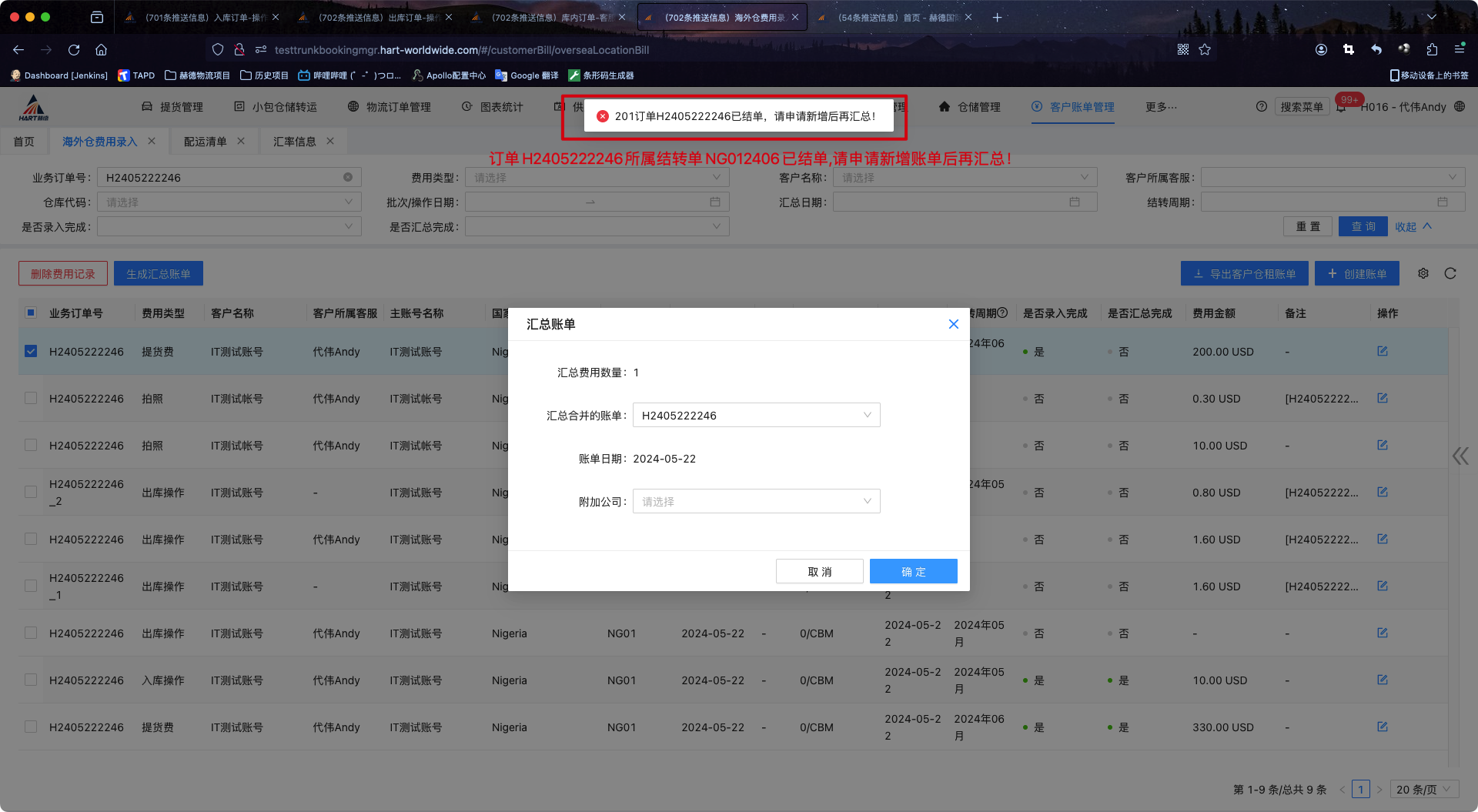Click the 图表统计 chart icon

[466, 107]
